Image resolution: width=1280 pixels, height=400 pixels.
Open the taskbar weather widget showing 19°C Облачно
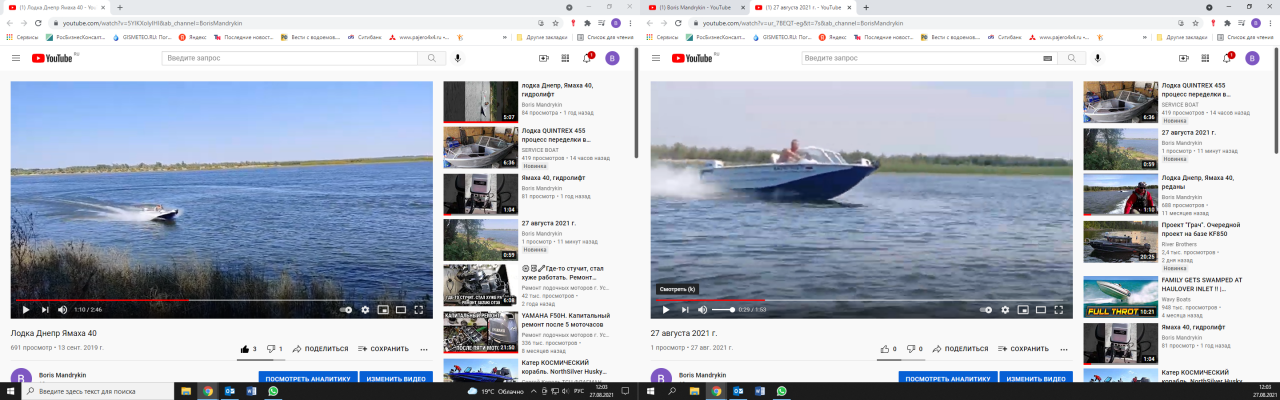(495, 391)
